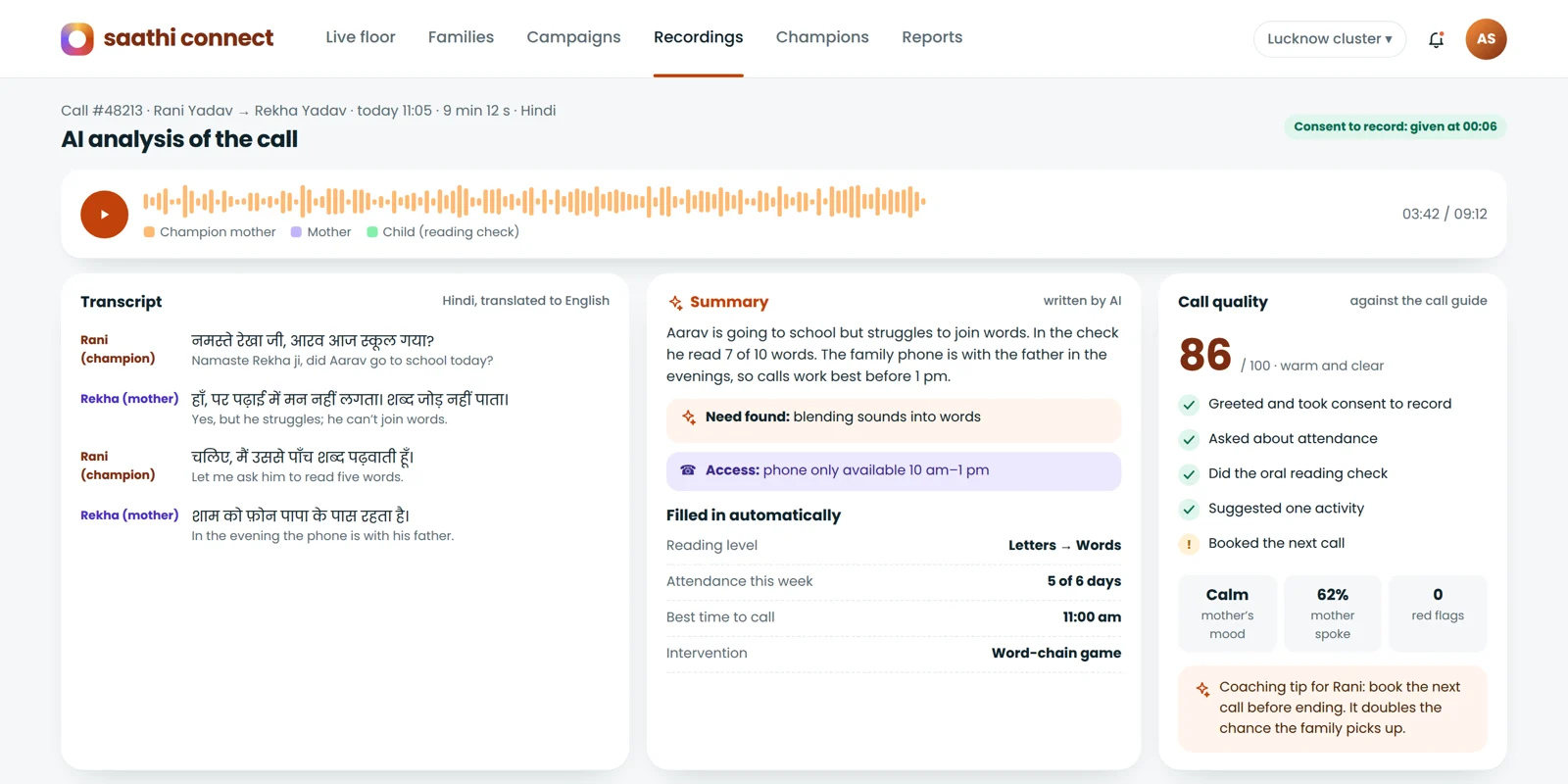
Task: Click the 03:42 / 09:12 time display
Action: (1445, 215)
